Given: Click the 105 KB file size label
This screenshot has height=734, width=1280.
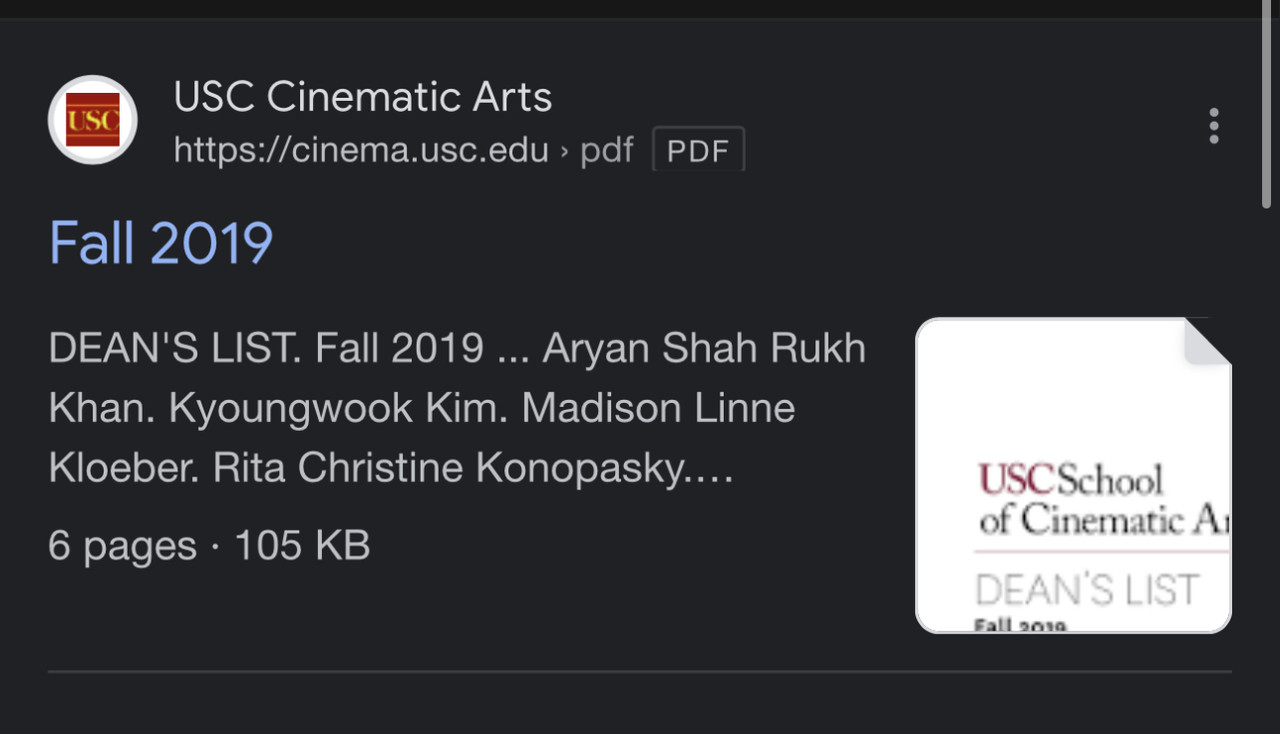Looking at the screenshot, I should (302, 546).
